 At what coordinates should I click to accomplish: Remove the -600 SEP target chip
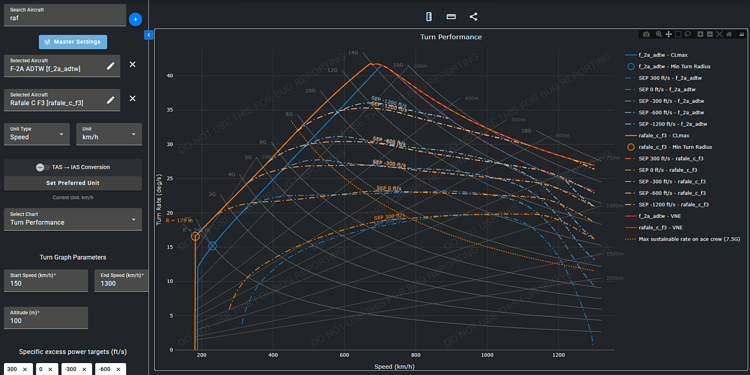pyautogui.click(x=118, y=369)
